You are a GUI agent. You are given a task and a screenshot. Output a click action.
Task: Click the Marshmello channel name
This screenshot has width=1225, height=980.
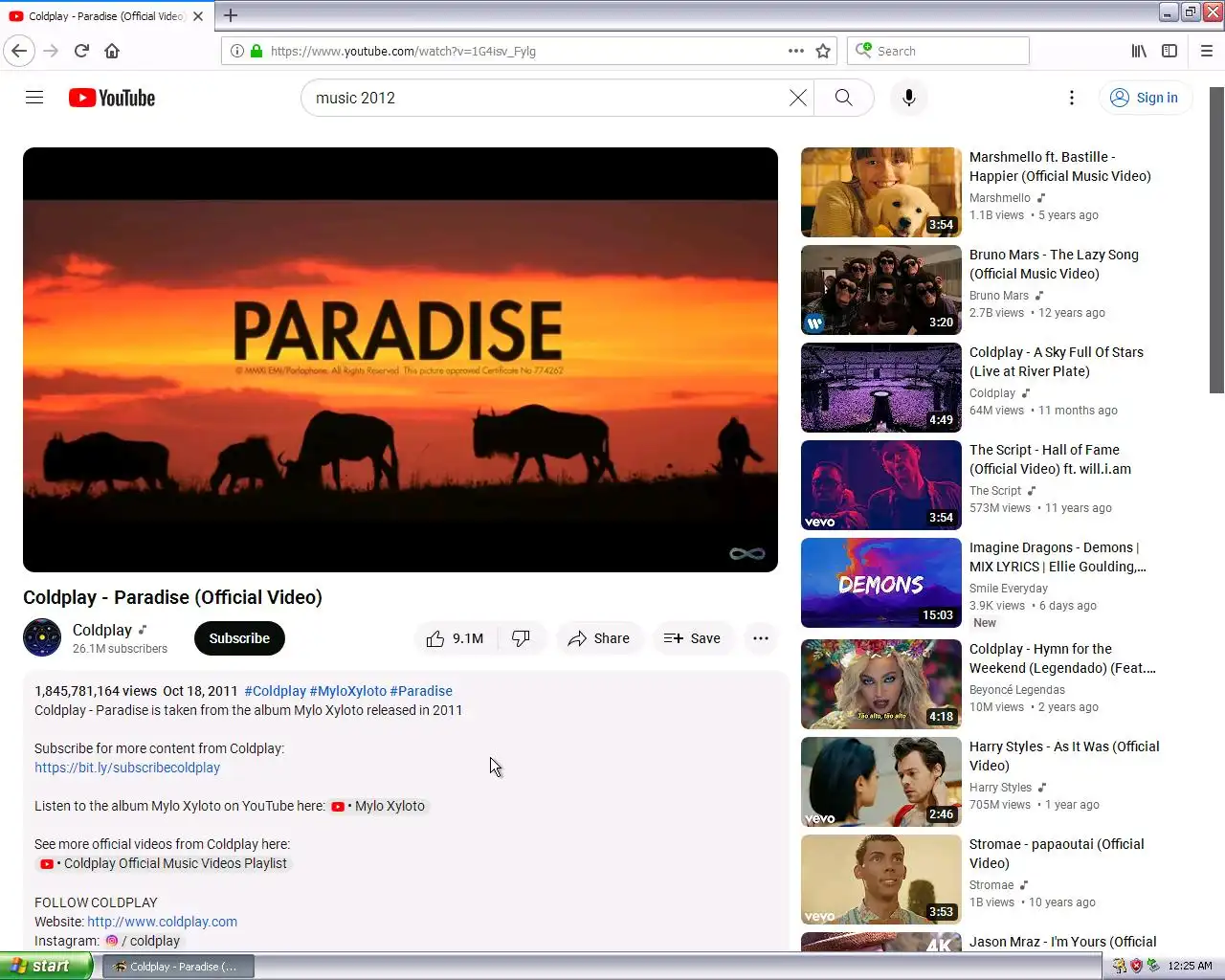pyautogui.click(x=1000, y=198)
